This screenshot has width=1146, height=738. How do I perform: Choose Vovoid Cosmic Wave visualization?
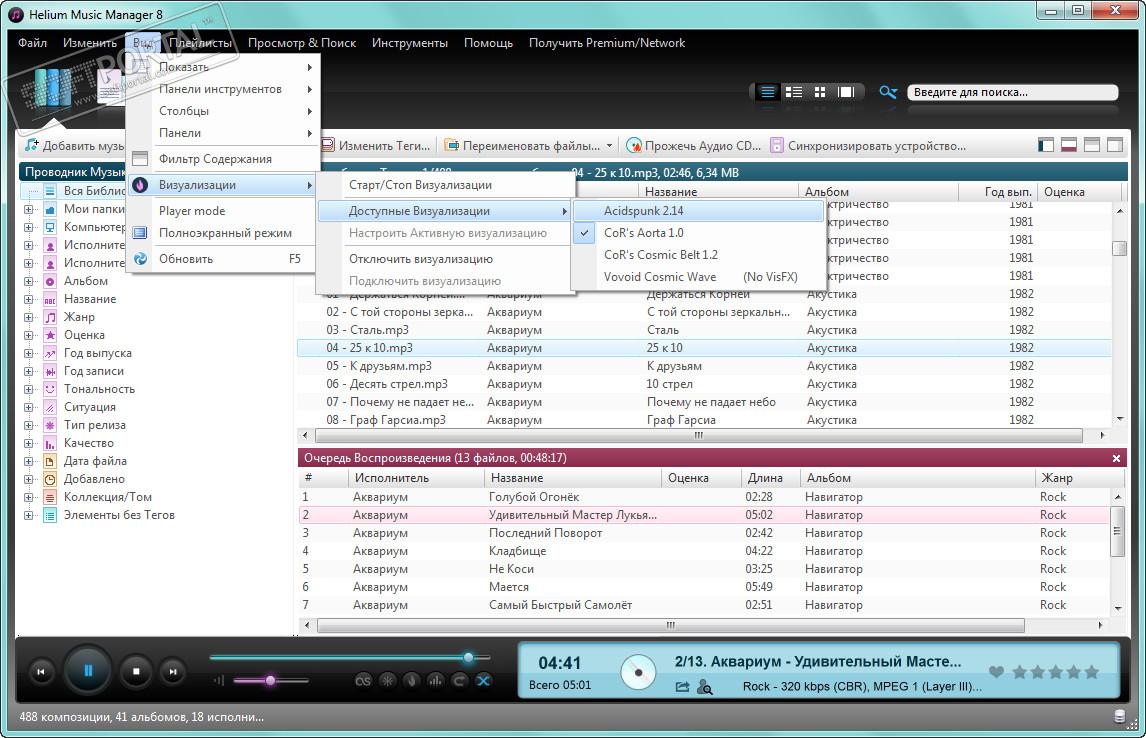[699, 276]
